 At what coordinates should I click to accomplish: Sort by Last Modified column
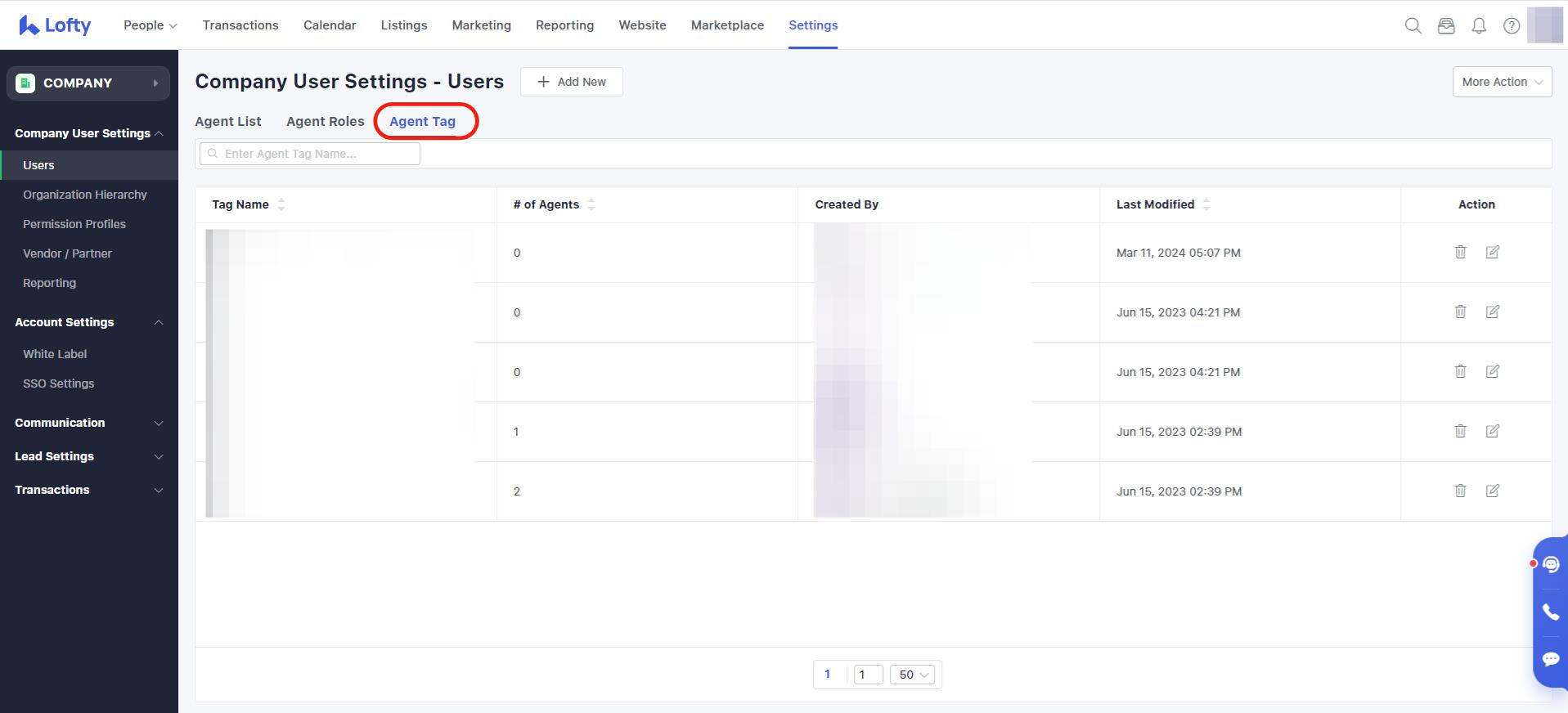(x=1206, y=204)
